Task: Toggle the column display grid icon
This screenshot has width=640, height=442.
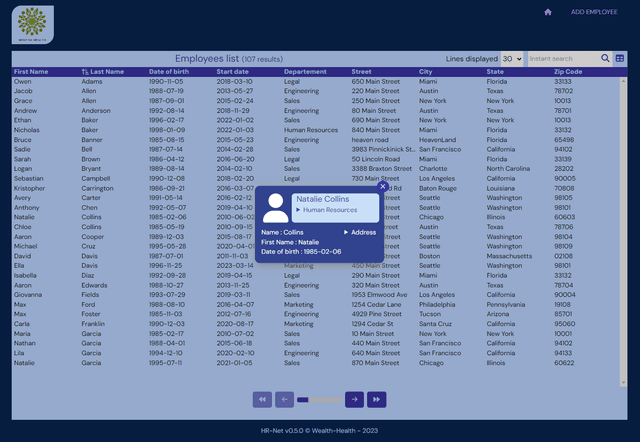Action: click(x=620, y=58)
